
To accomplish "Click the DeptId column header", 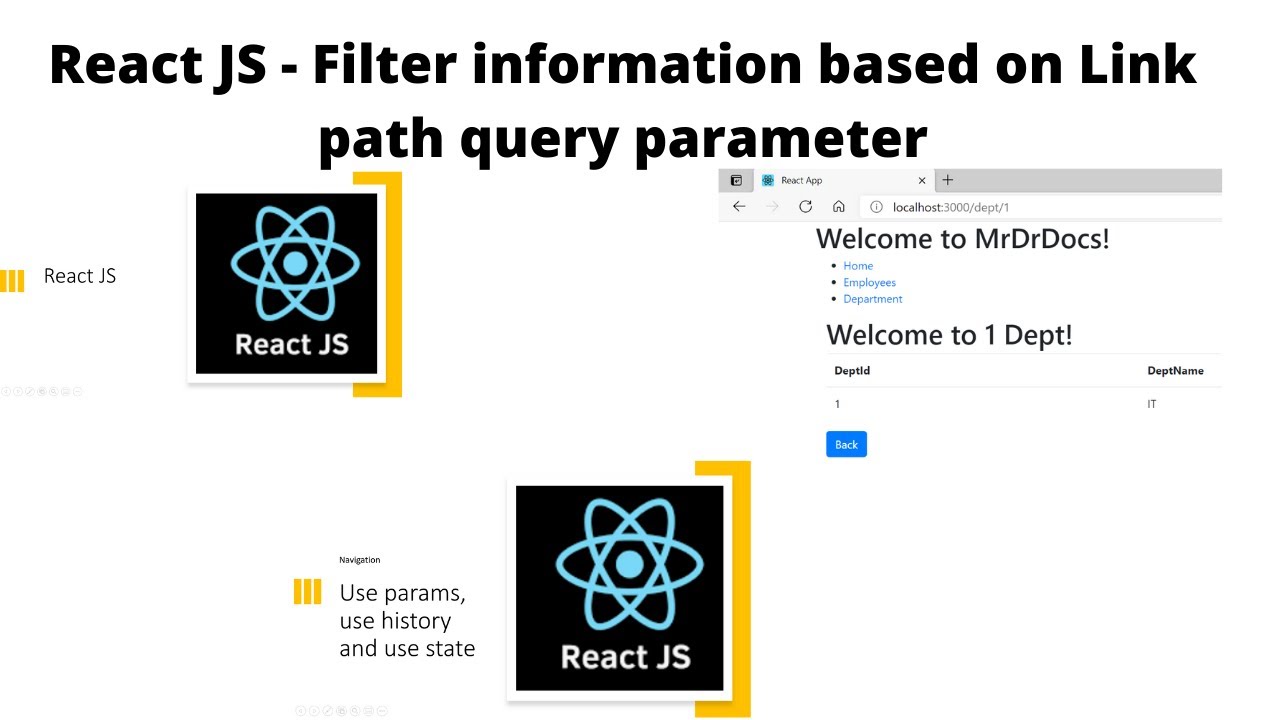I will pyautogui.click(x=852, y=371).
